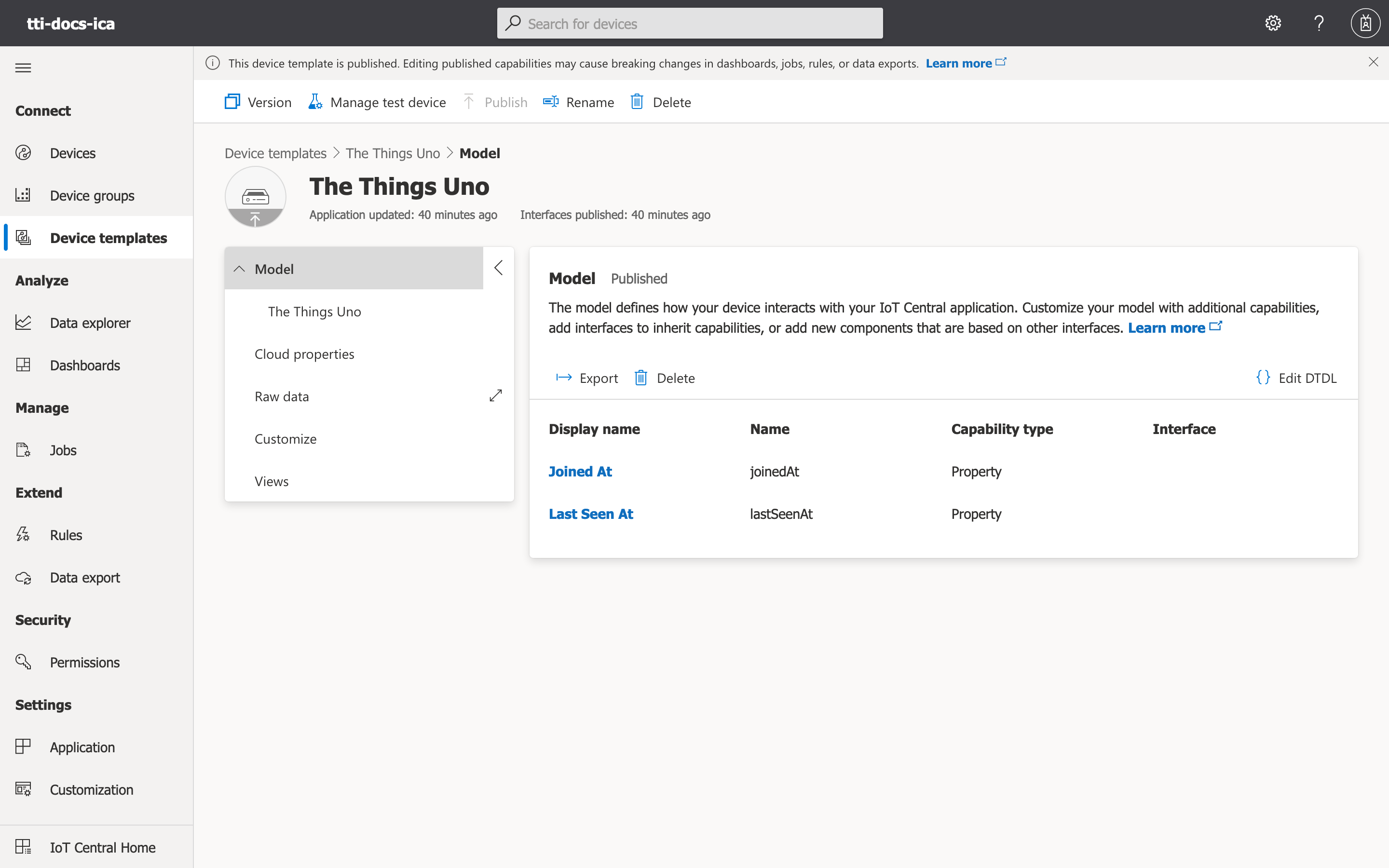This screenshot has height=868, width=1389.
Task: Collapse the side panel with chevron
Action: pos(498,268)
